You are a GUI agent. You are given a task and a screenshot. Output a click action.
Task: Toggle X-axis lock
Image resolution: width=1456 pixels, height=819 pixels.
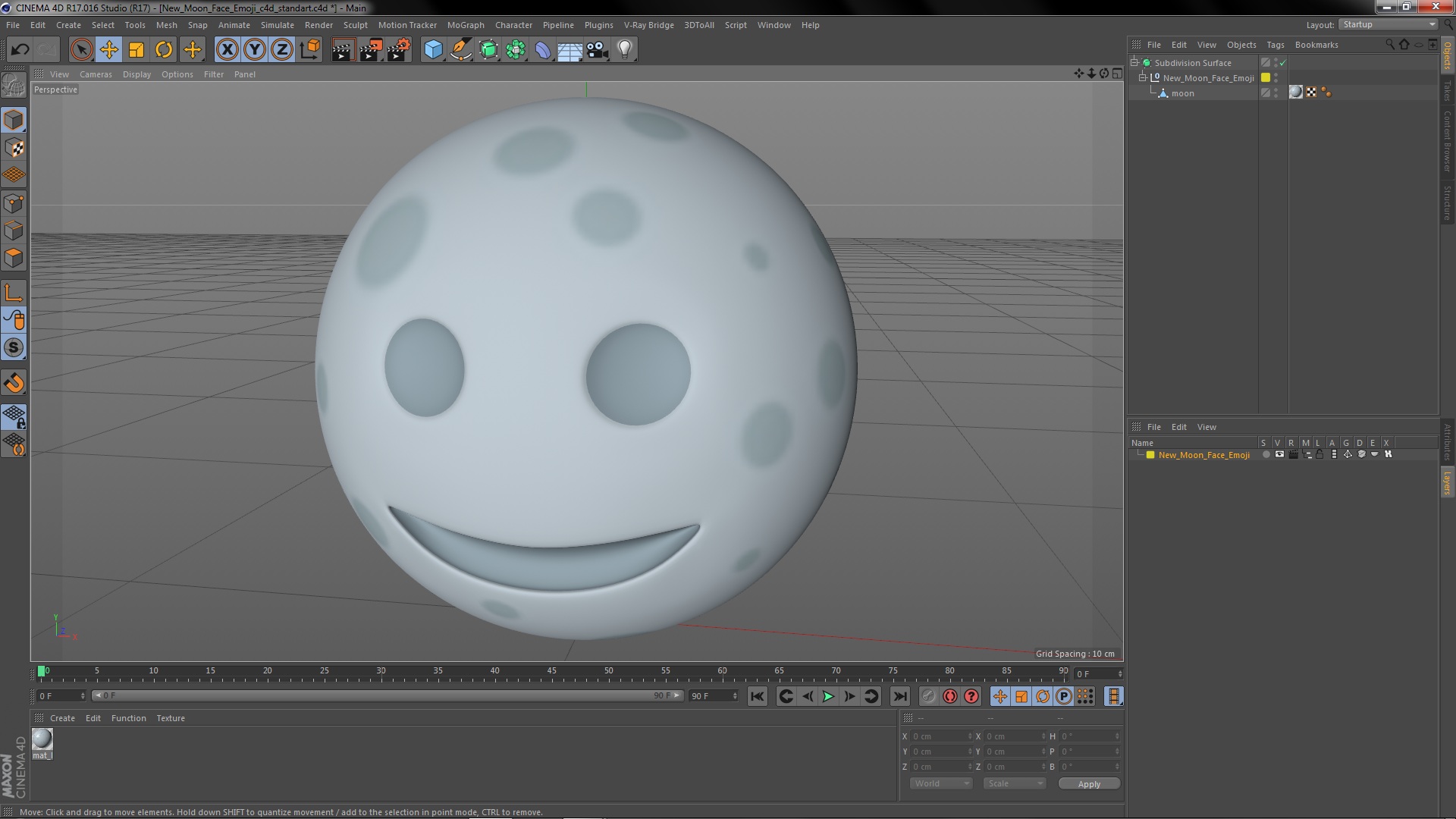[227, 50]
